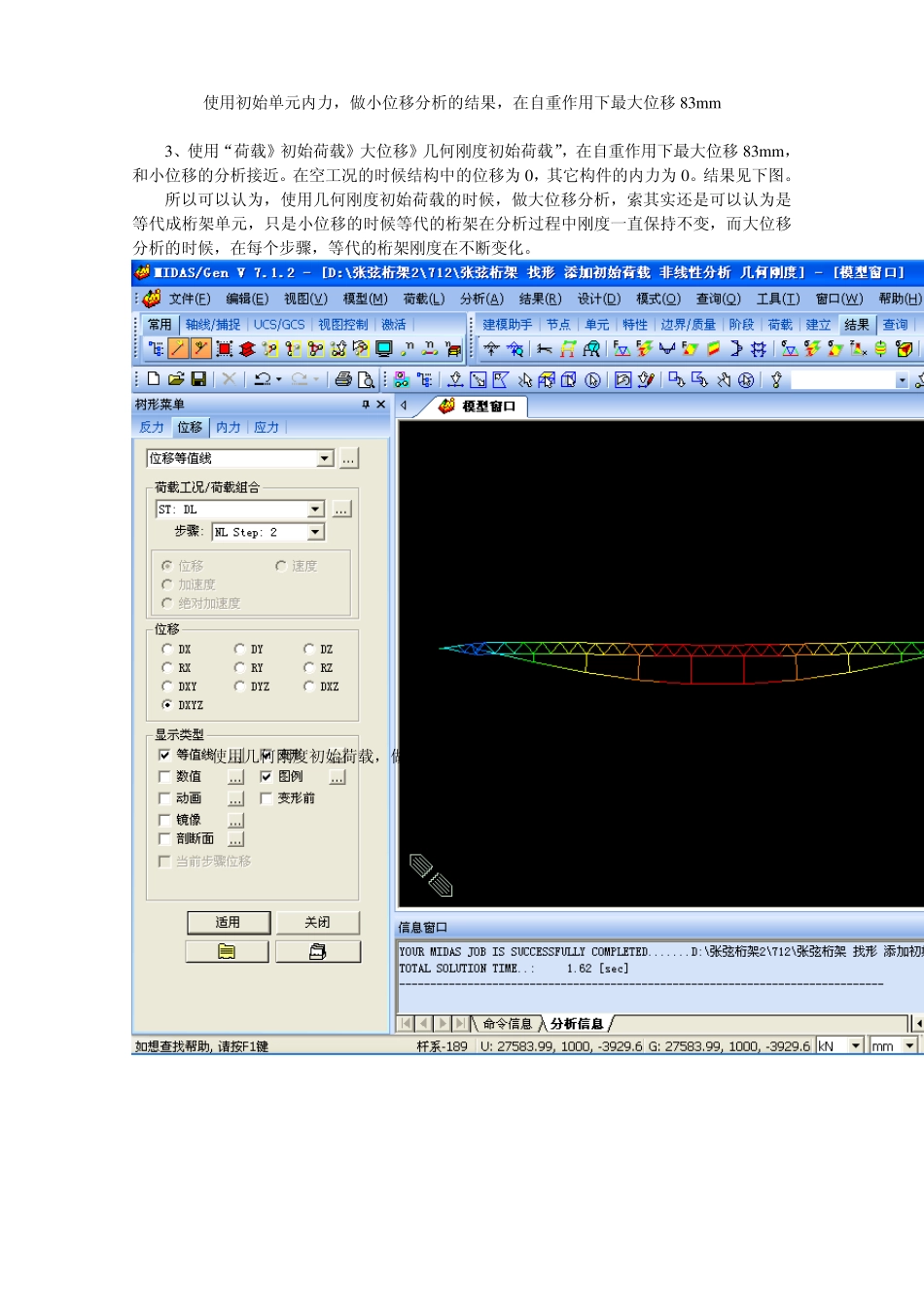
Task: Click the New file icon
Action: 153,379
